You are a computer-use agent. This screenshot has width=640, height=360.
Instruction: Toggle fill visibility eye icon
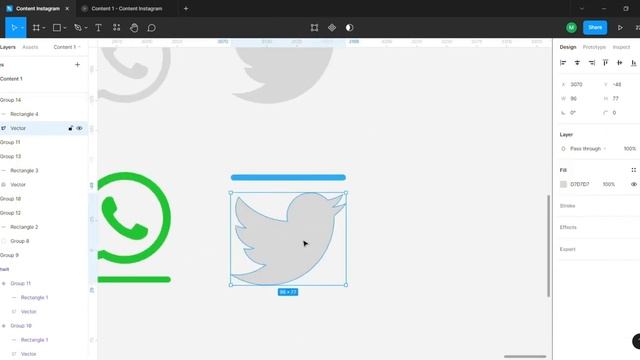click(633, 184)
